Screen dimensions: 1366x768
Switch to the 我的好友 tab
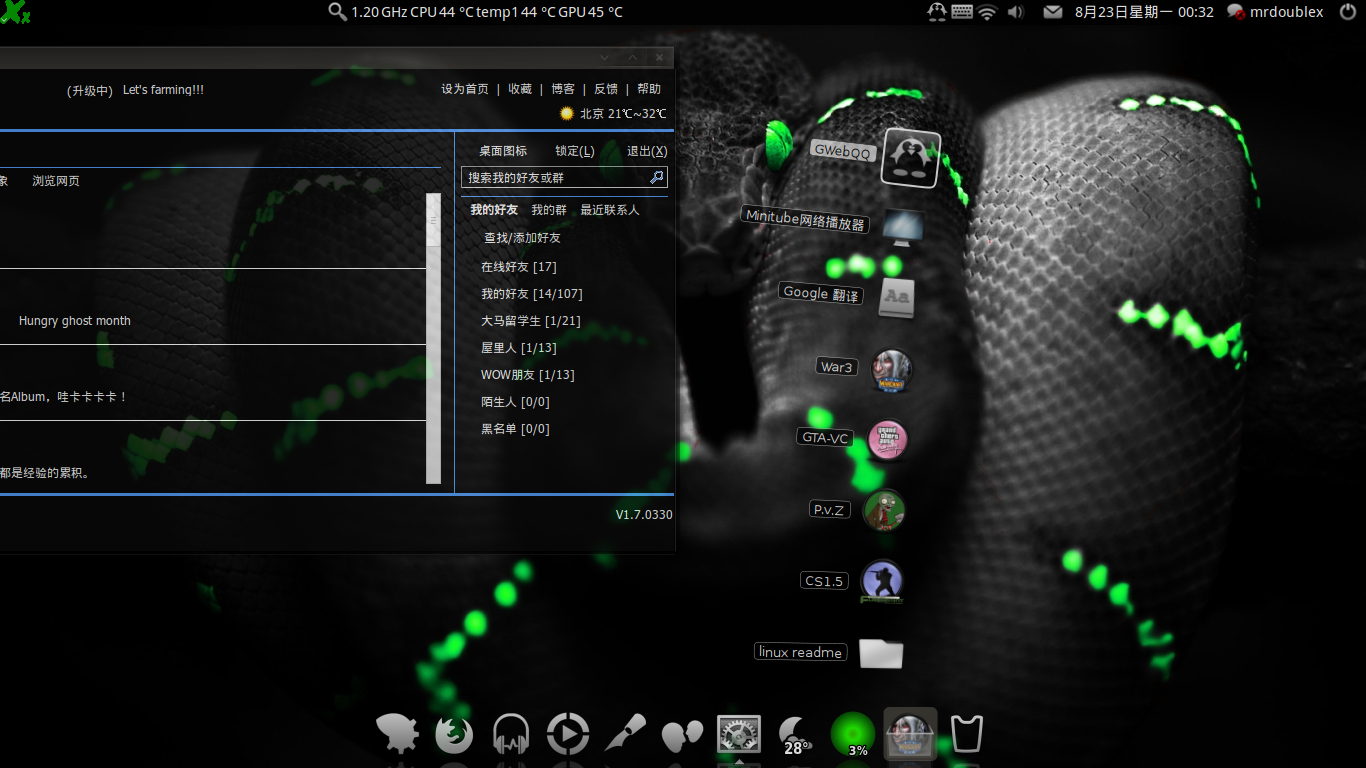tap(494, 210)
